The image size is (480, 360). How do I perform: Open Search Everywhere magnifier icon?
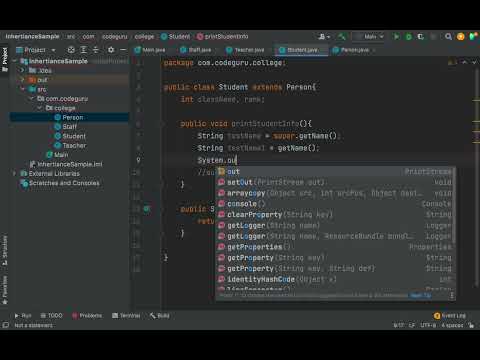click(448, 36)
